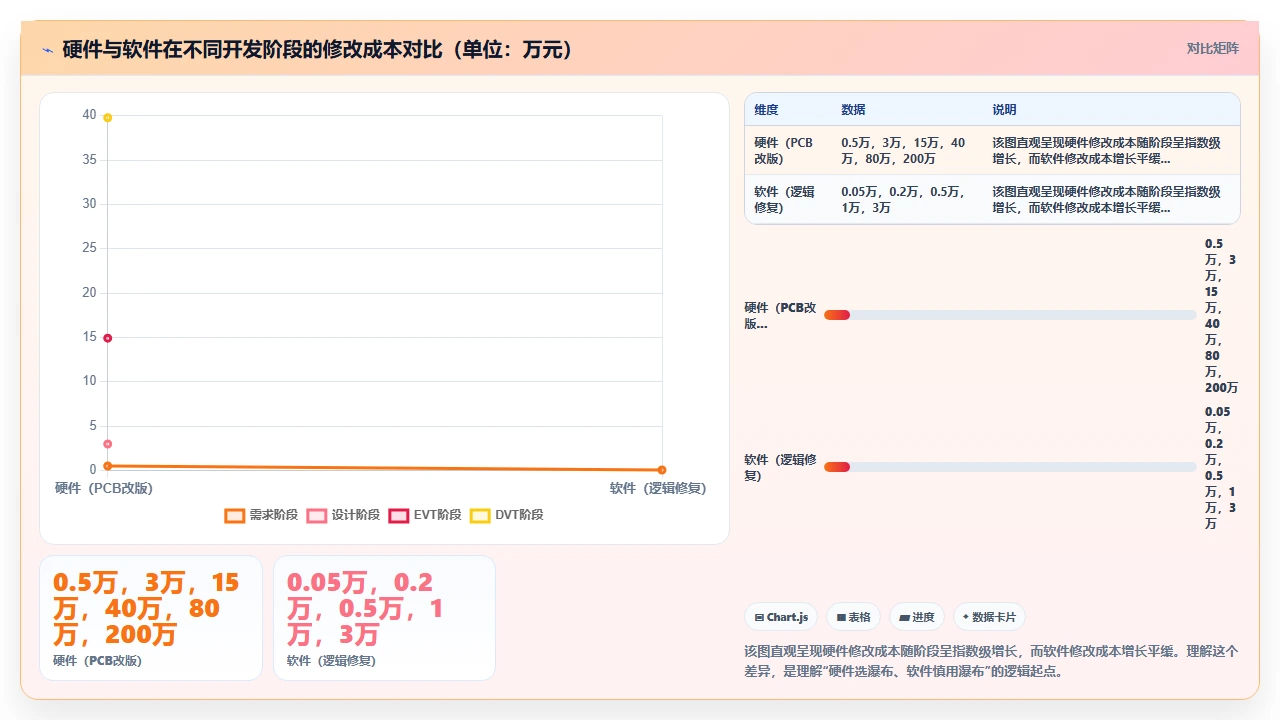Toggle the EVT阶段 legend item

[x=425, y=515]
